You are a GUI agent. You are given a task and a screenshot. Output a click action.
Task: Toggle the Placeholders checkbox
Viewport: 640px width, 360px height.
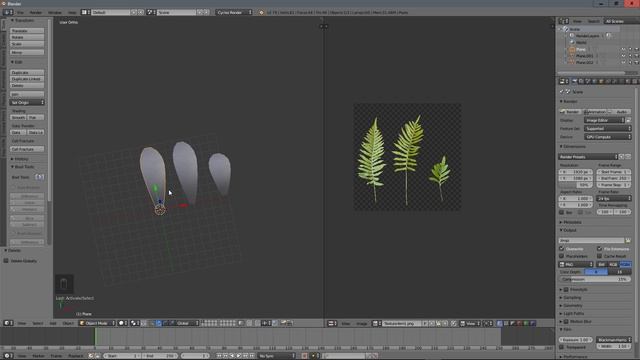click(562, 256)
